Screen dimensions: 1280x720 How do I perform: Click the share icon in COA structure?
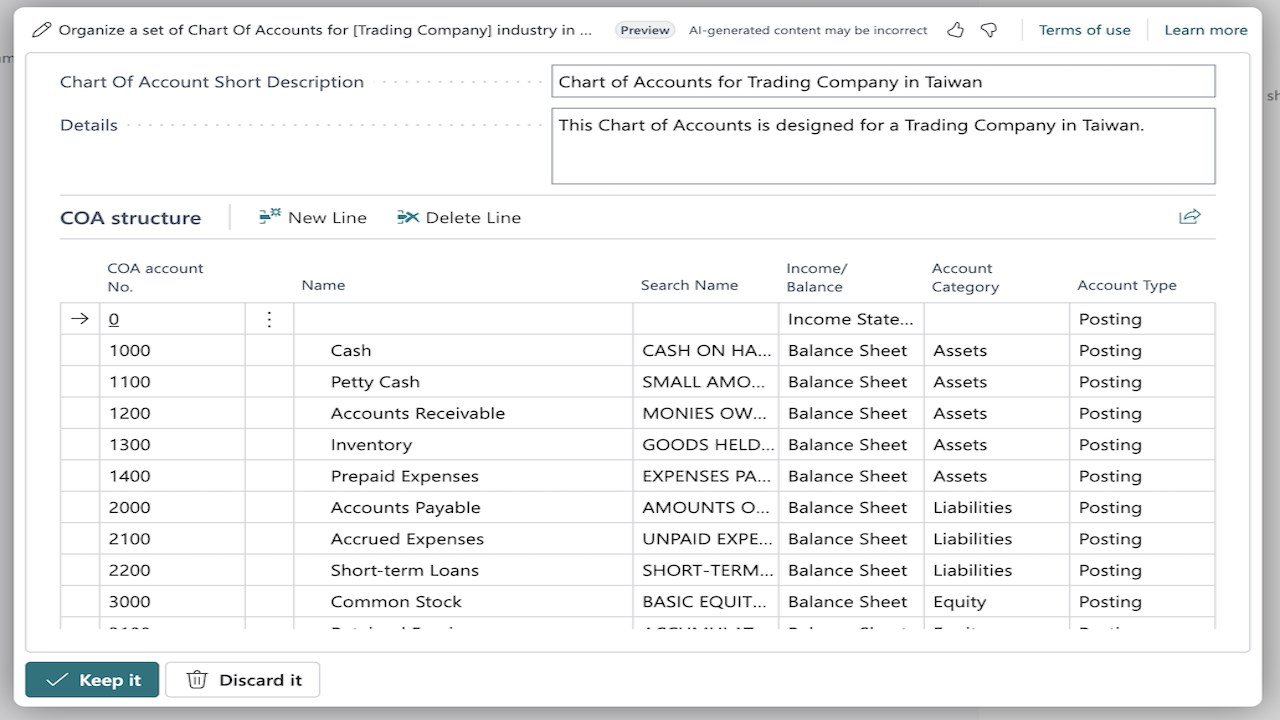(1190, 217)
